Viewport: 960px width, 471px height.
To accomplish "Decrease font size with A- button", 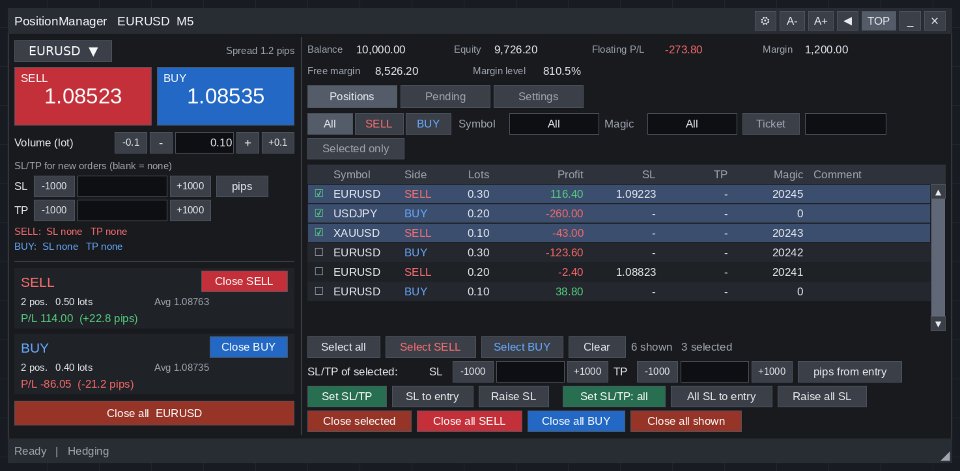I will tap(792, 21).
